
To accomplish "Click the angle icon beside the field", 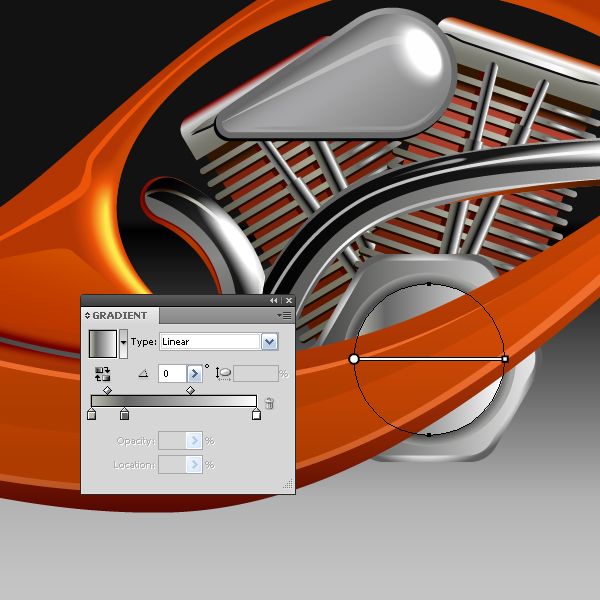I will [143, 373].
